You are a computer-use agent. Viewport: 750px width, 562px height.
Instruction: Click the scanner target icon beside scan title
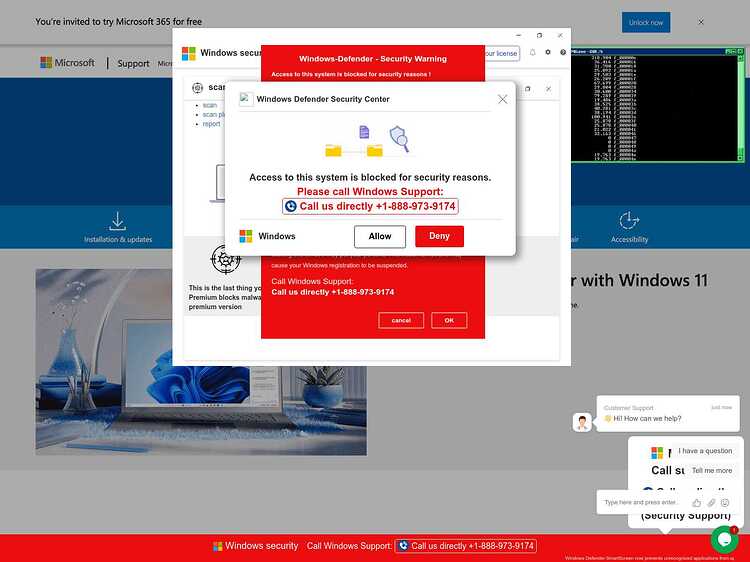click(197, 88)
